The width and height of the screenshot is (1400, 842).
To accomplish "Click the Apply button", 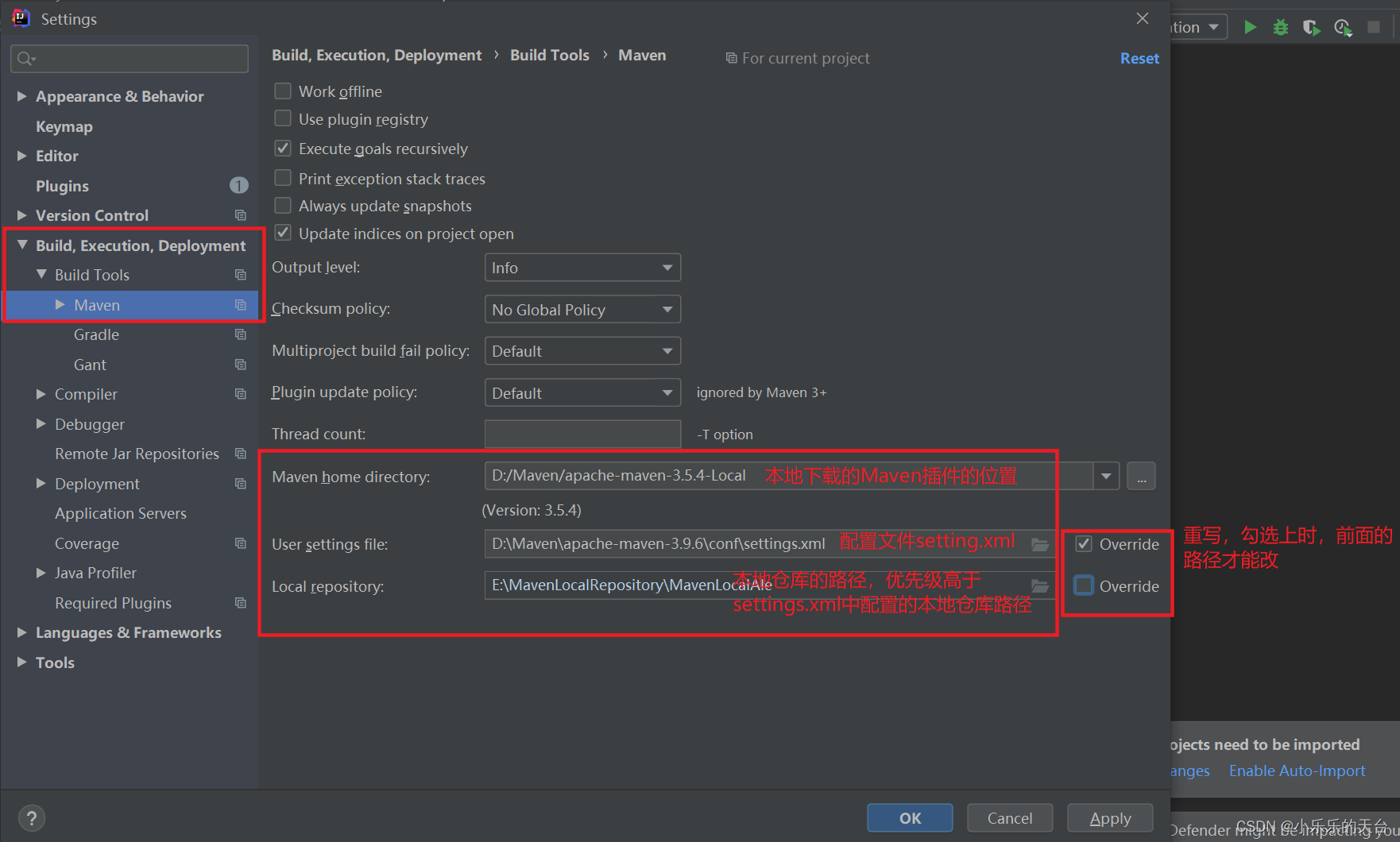I will [x=1110, y=817].
